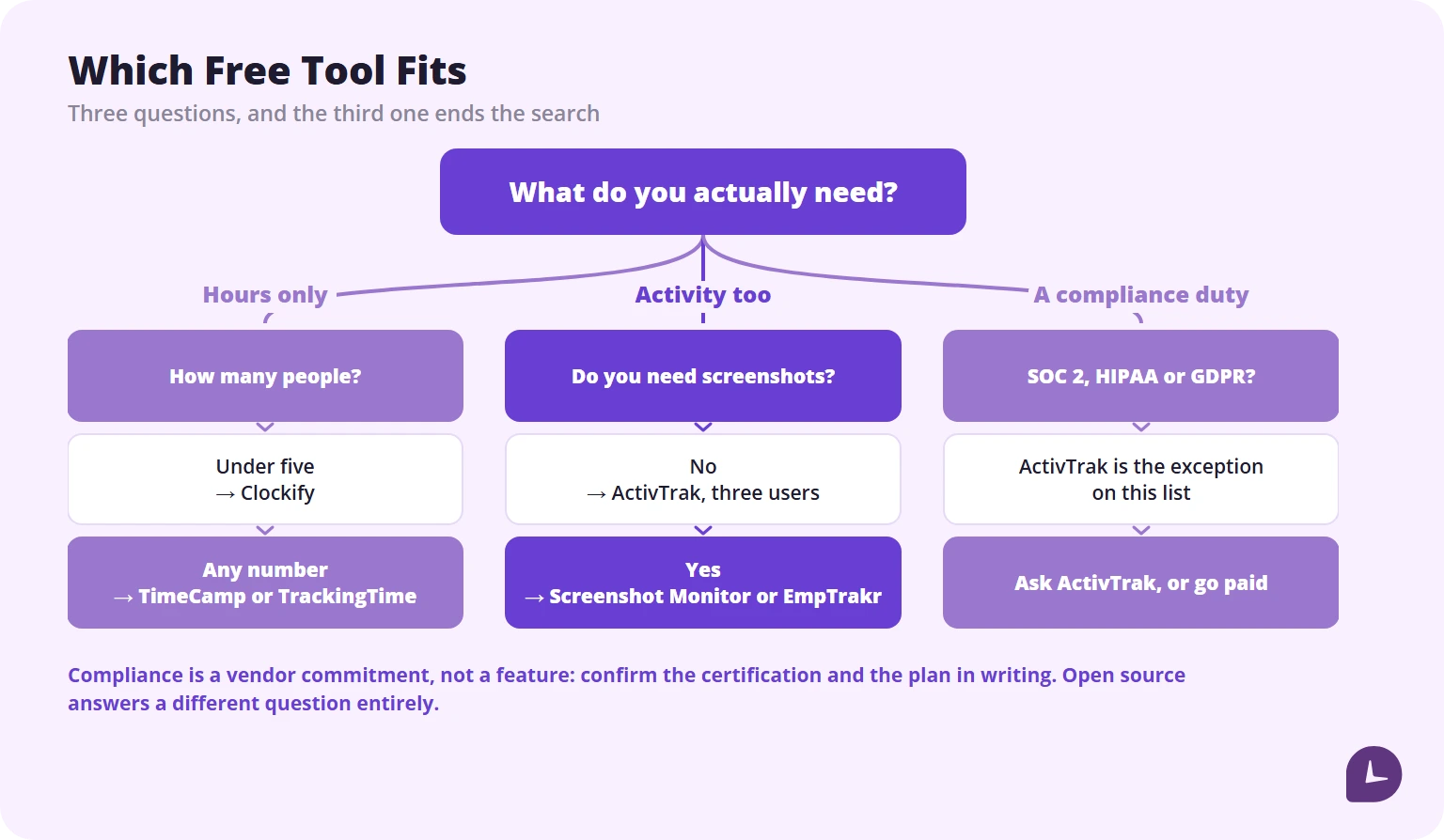Image resolution: width=1444 pixels, height=840 pixels.
Task: Click the 'No → ActivTrak, three users' card
Action: [703, 479]
